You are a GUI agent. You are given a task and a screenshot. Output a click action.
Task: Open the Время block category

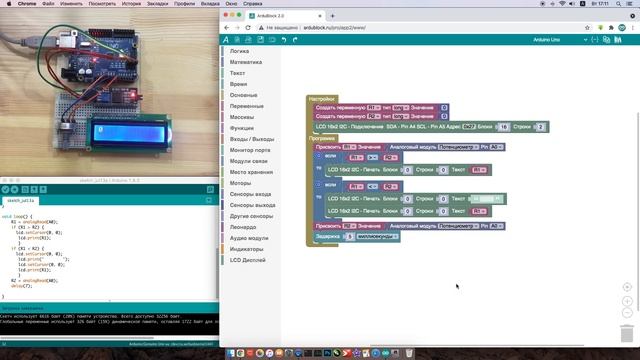pos(238,84)
